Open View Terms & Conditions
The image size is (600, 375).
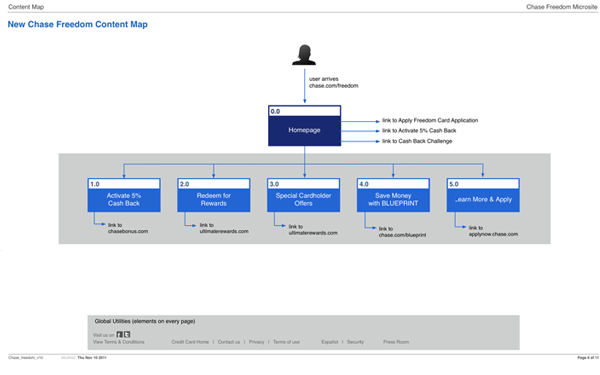119,342
